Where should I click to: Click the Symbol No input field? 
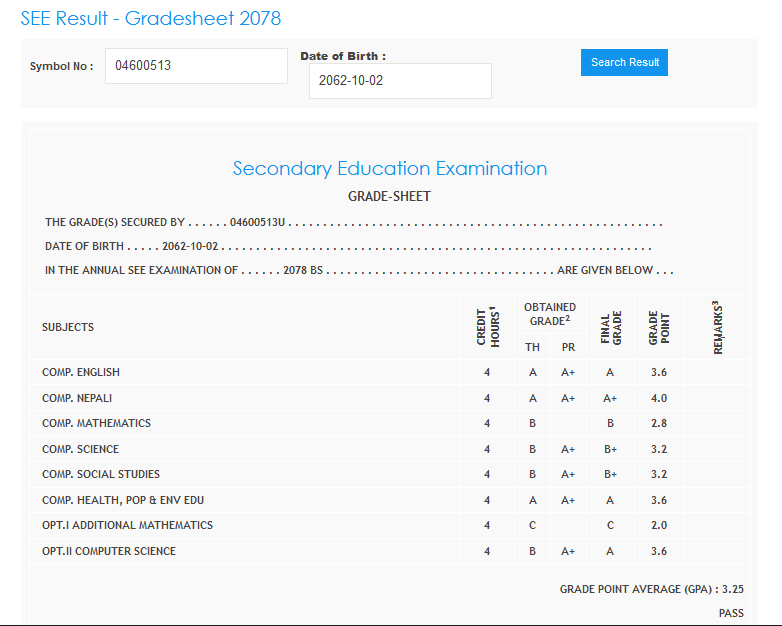[x=196, y=66]
